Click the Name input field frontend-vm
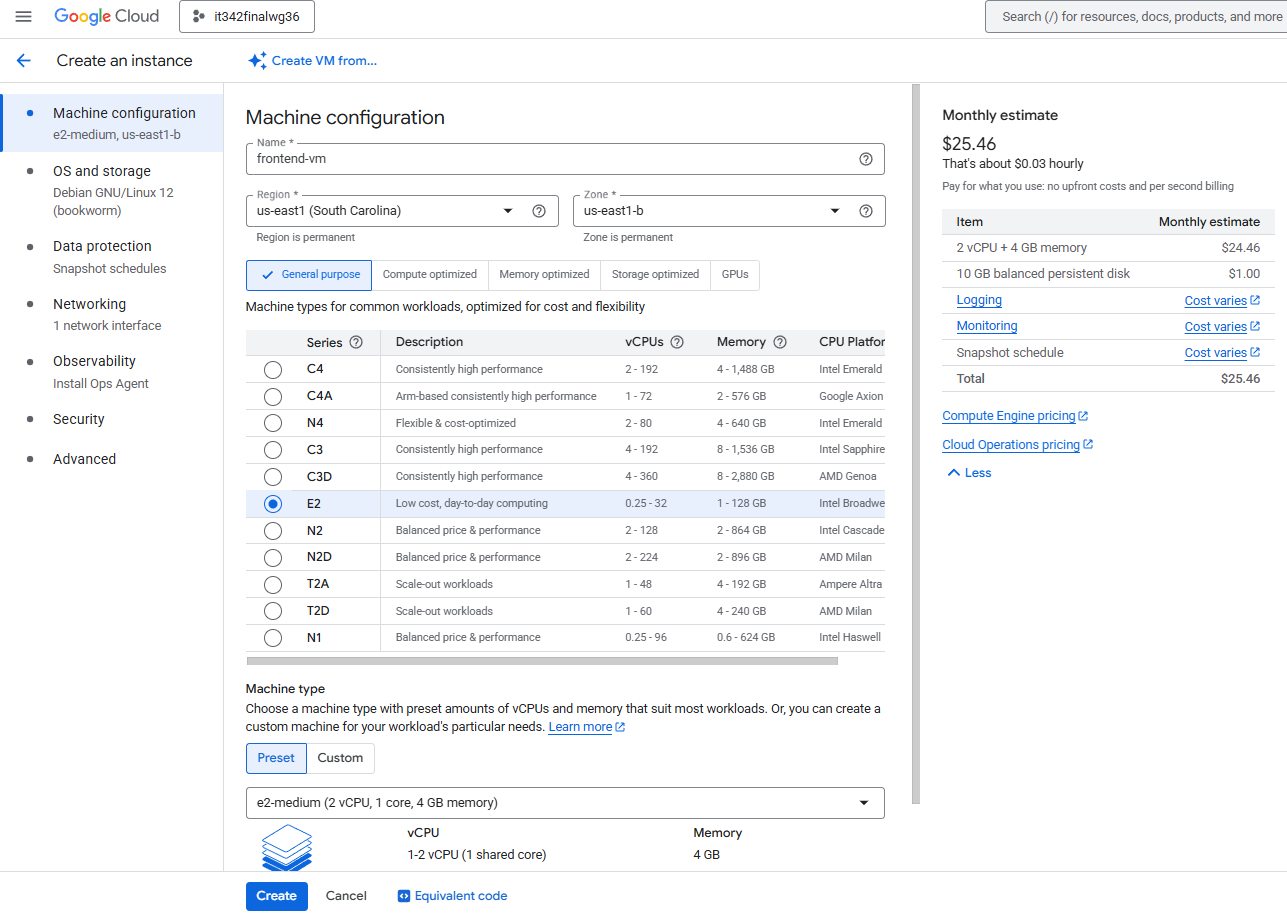1287x914 pixels. coord(550,159)
